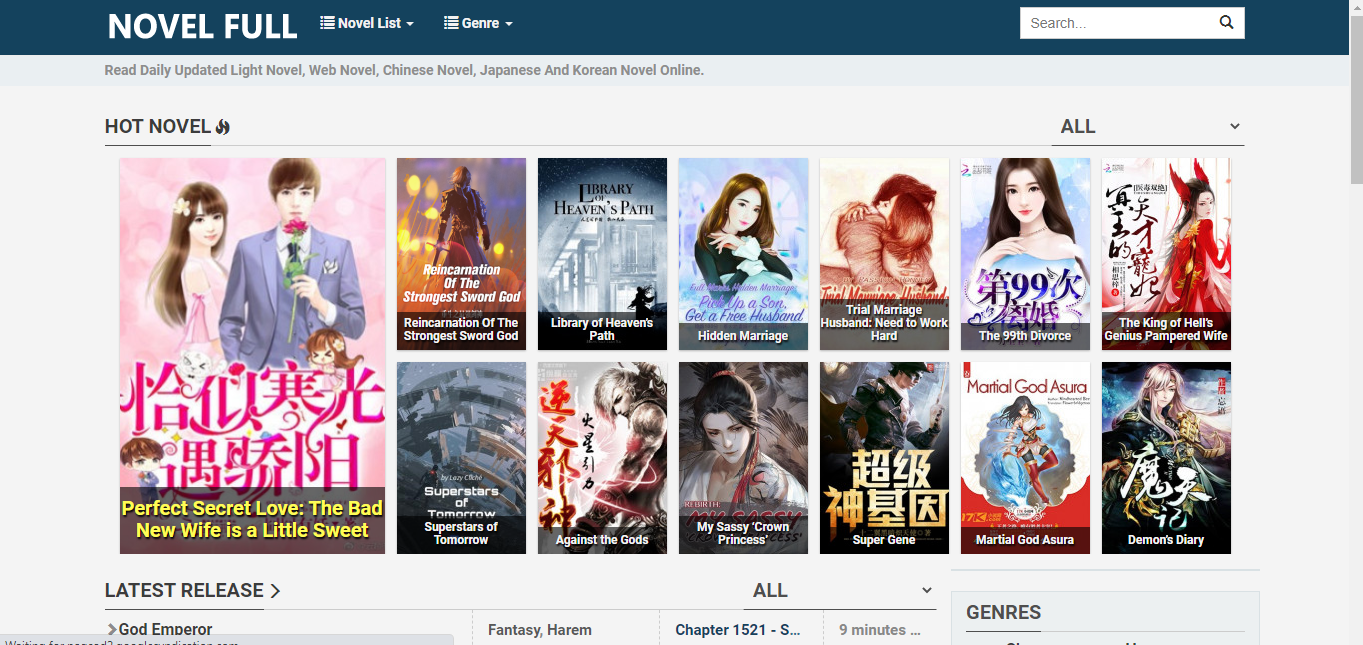Click the arrow icon after Latest Release
The image size is (1363, 645).
tap(275, 591)
